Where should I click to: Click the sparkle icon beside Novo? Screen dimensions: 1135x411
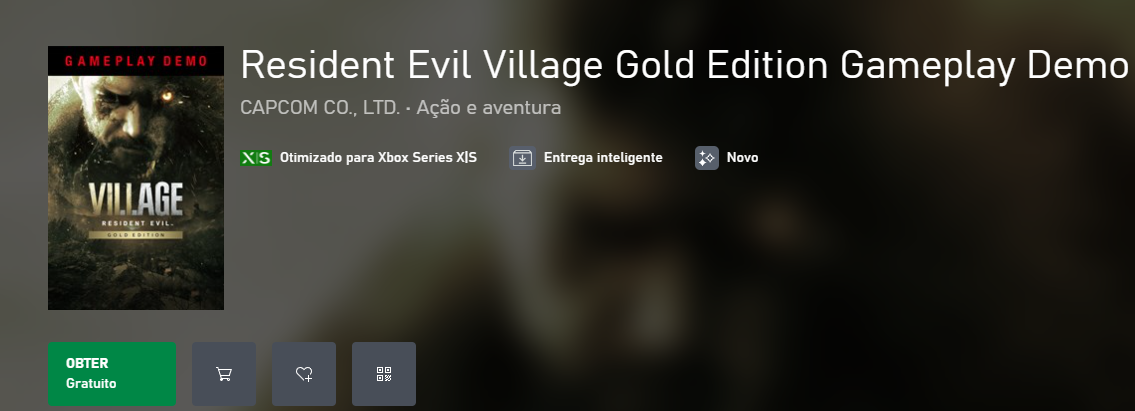pyautogui.click(x=706, y=158)
